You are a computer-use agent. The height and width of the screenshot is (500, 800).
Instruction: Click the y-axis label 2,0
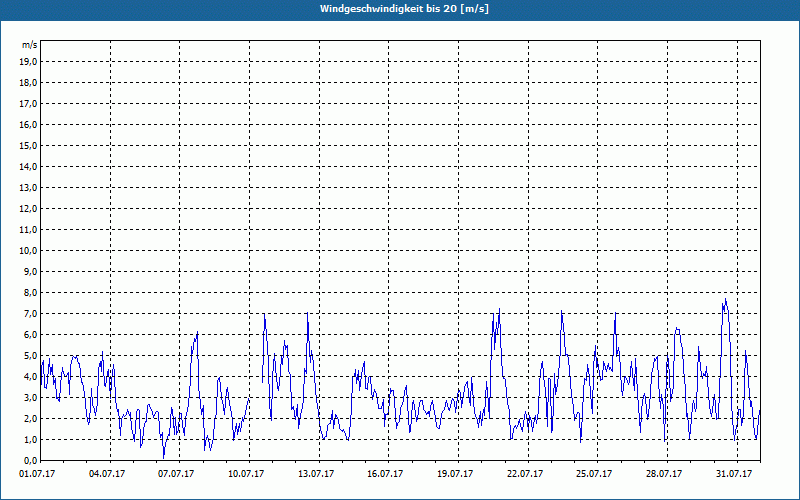pyautogui.click(x=30, y=418)
